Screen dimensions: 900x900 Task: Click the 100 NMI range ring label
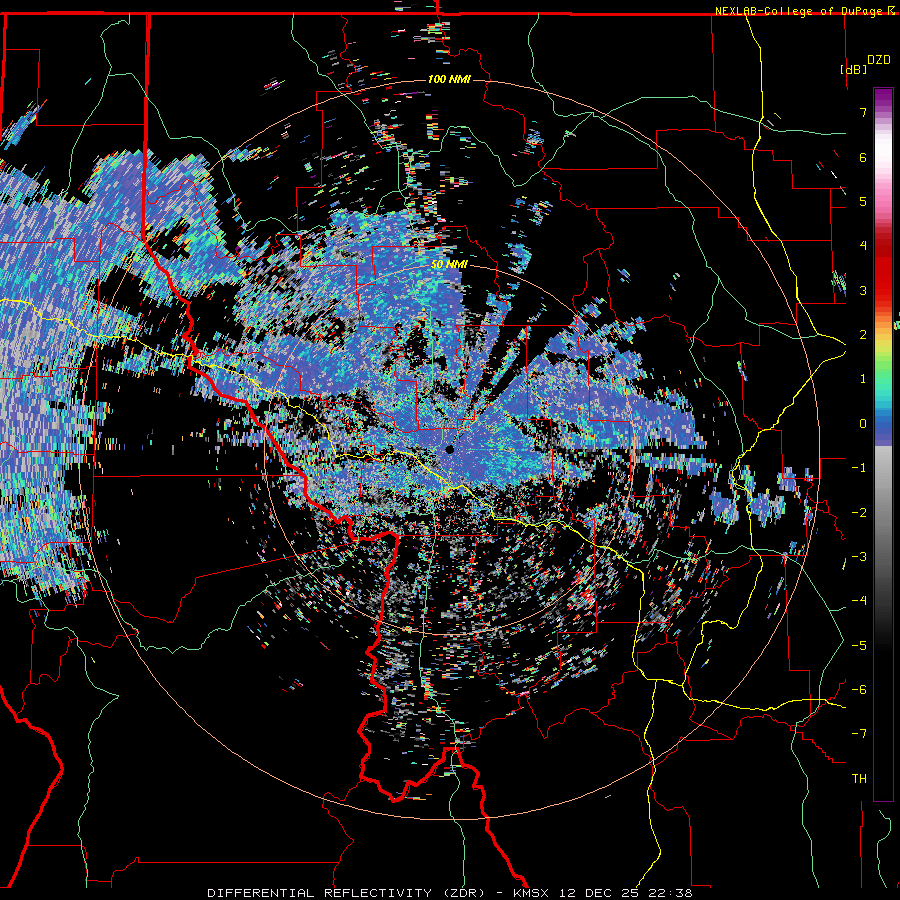[449, 79]
